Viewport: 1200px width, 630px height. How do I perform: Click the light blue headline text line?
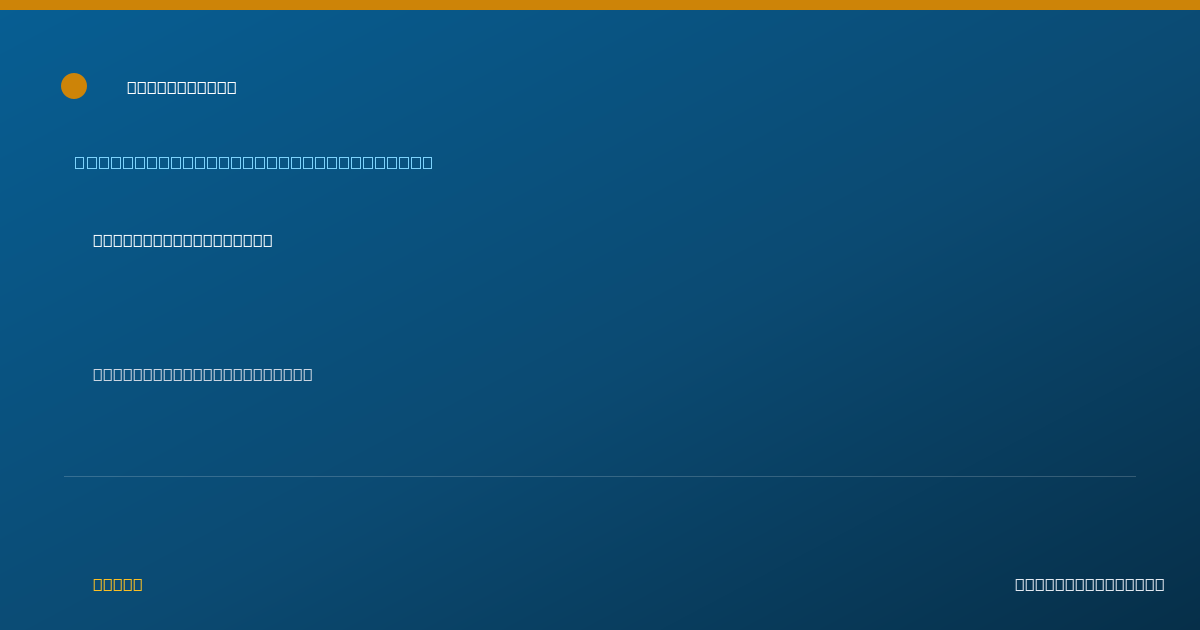tap(254, 162)
